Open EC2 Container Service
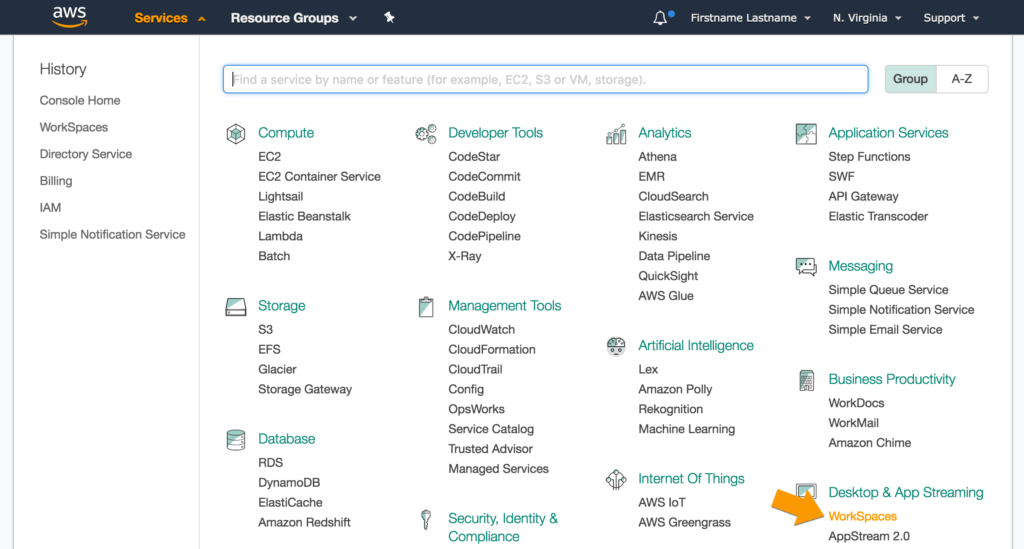 click(x=319, y=176)
